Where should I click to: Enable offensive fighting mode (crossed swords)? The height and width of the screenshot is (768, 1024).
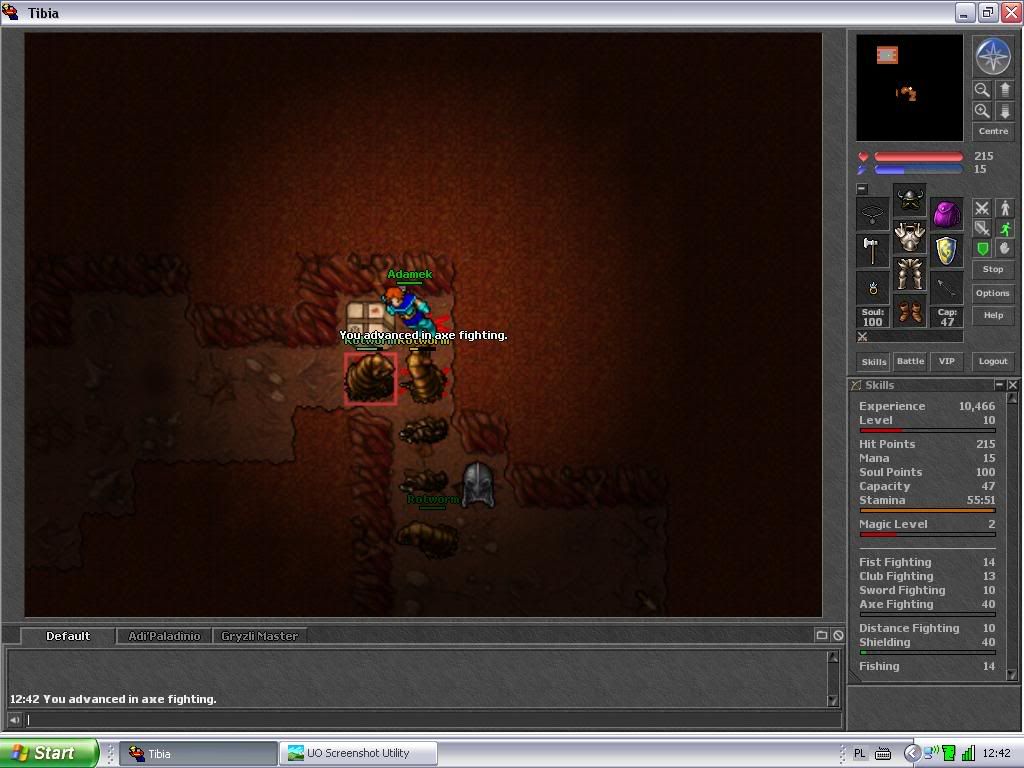coord(982,208)
